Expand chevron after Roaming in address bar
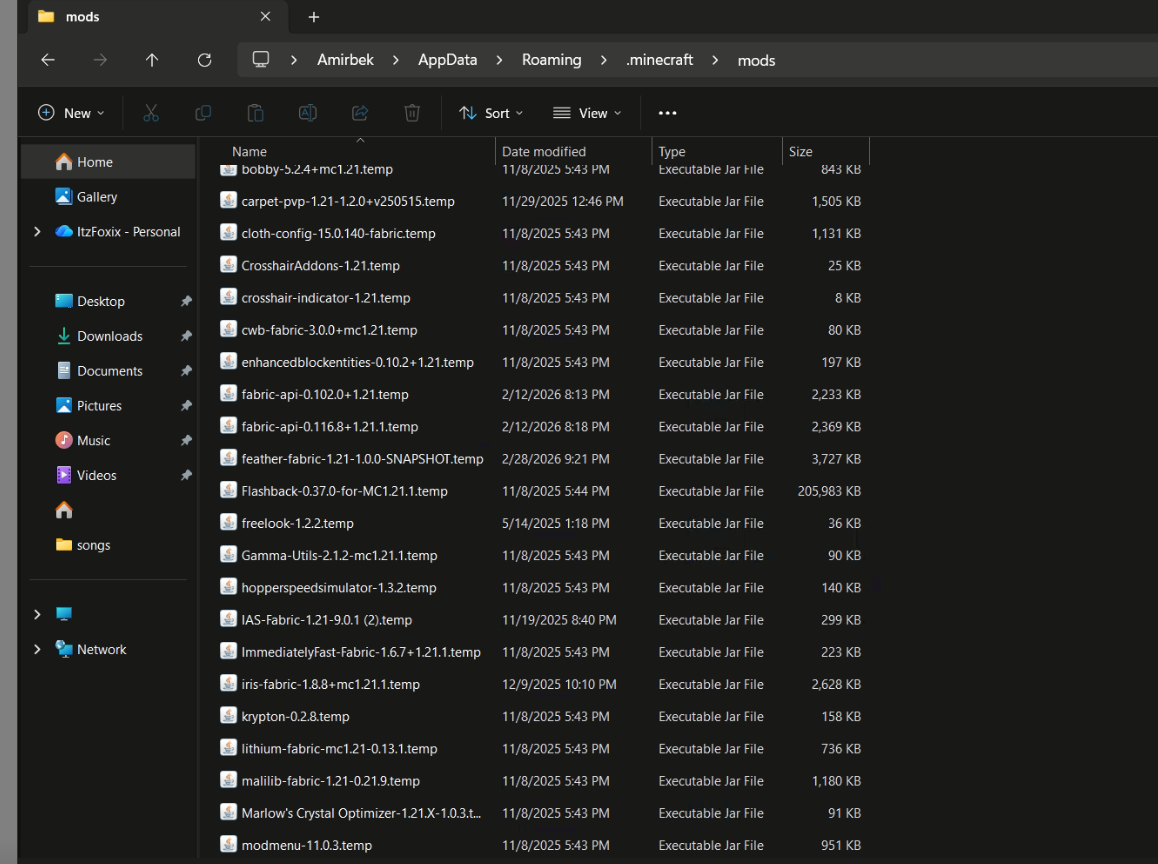The width and height of the screenshot is (1158, 864). [x=603, y=60]
